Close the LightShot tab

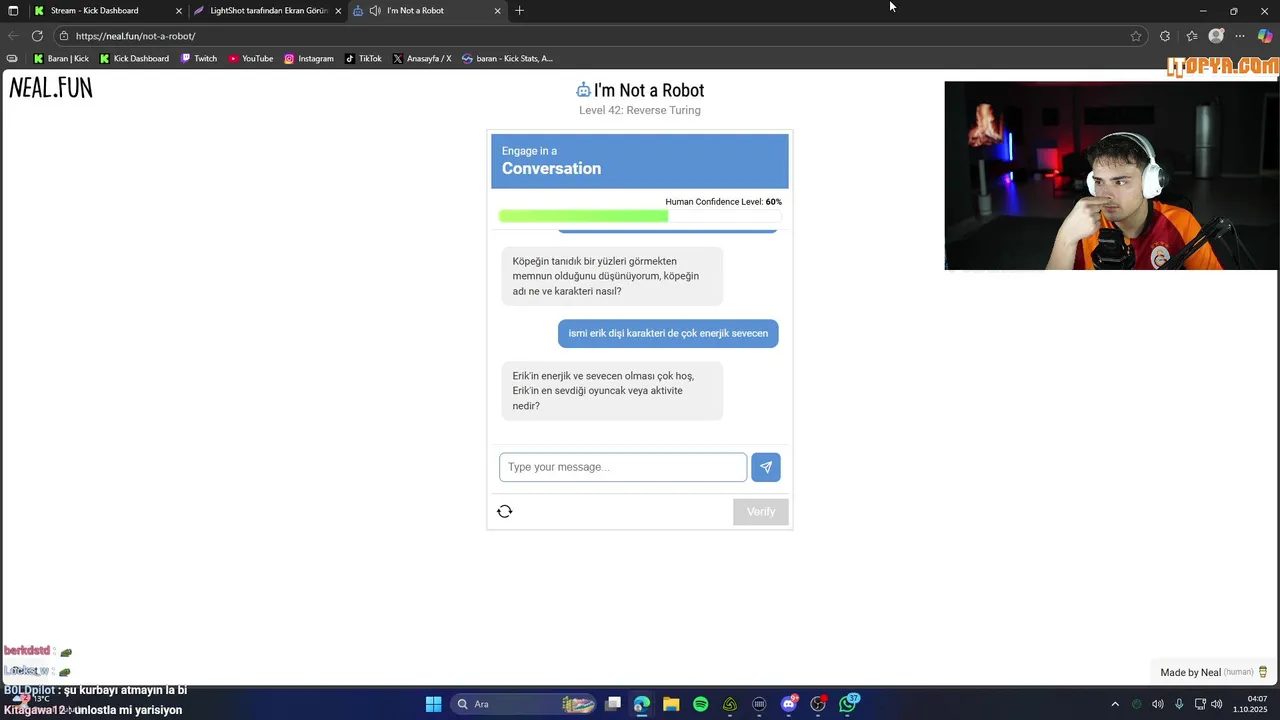click(x=338, y=11)
